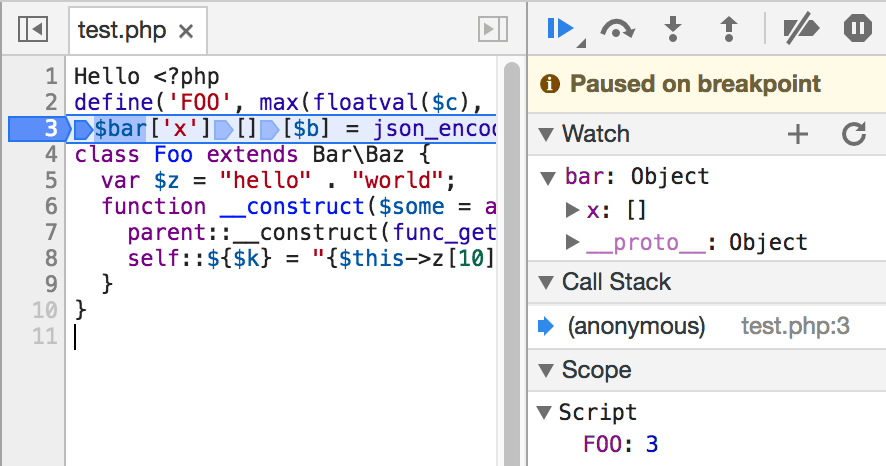
Task: Click 'floatval' on line 2
Action: point(366,102)
